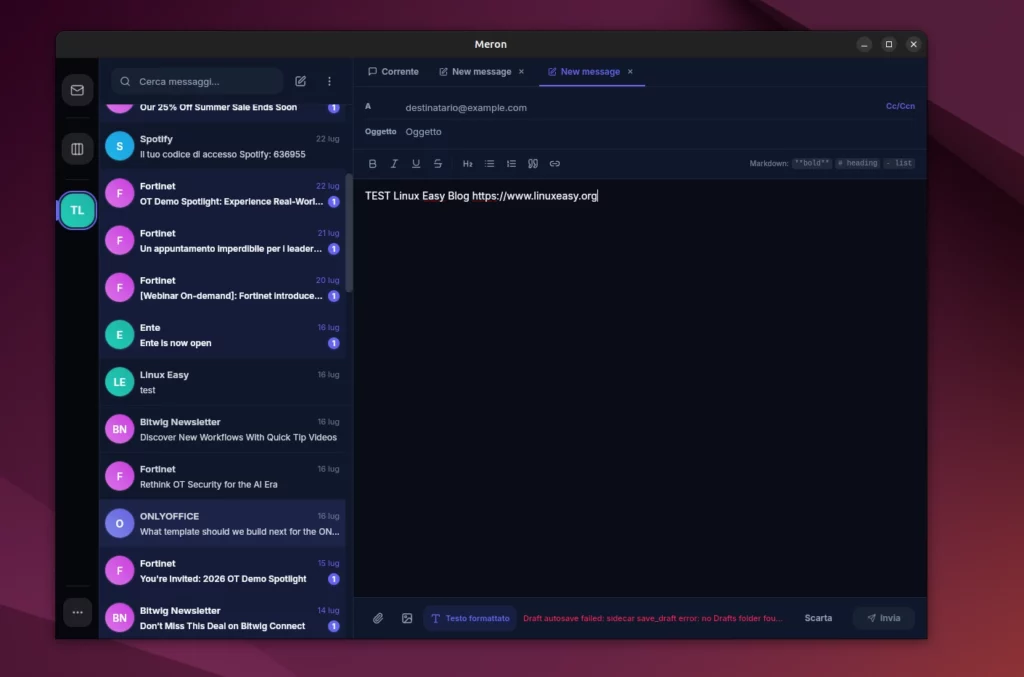The width and height of the screenshot is (1024, 677).
Task: Insert a hyperlink
Action: point(554,164)
